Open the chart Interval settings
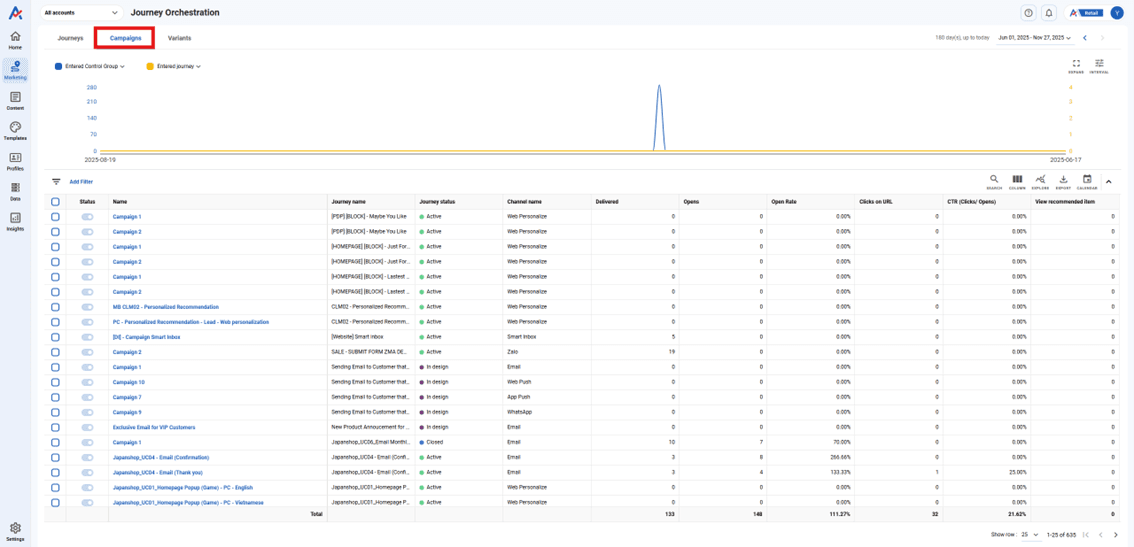Viewport: 1134px width, 547px height. [1099, 66]
